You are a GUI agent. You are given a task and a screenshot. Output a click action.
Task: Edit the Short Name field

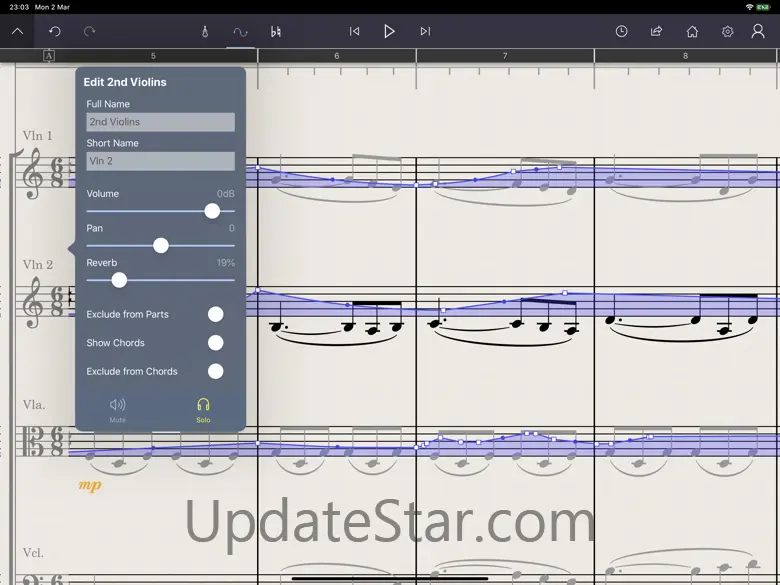pos(160,161)
